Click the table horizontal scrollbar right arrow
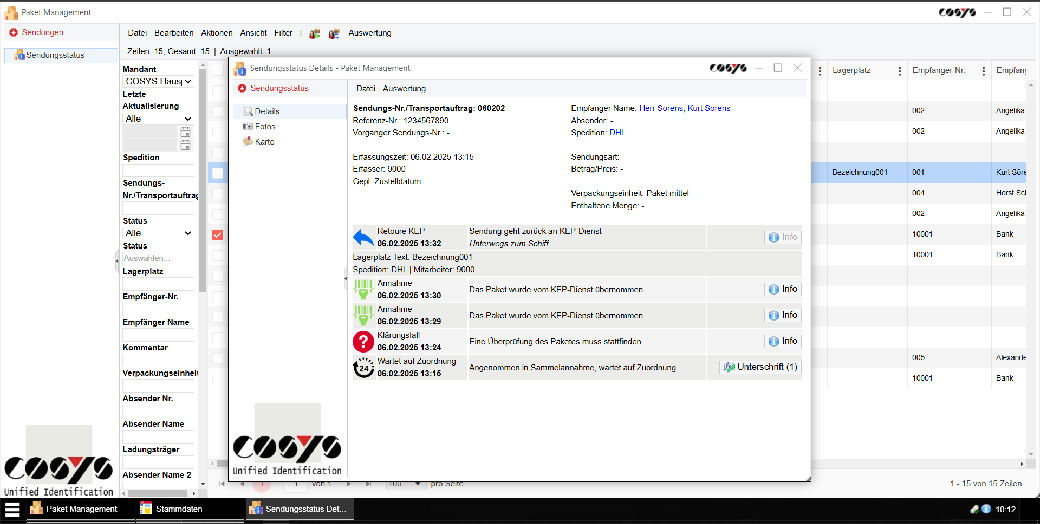Screen dimensions: 1040x524 tap(1022, 464)
